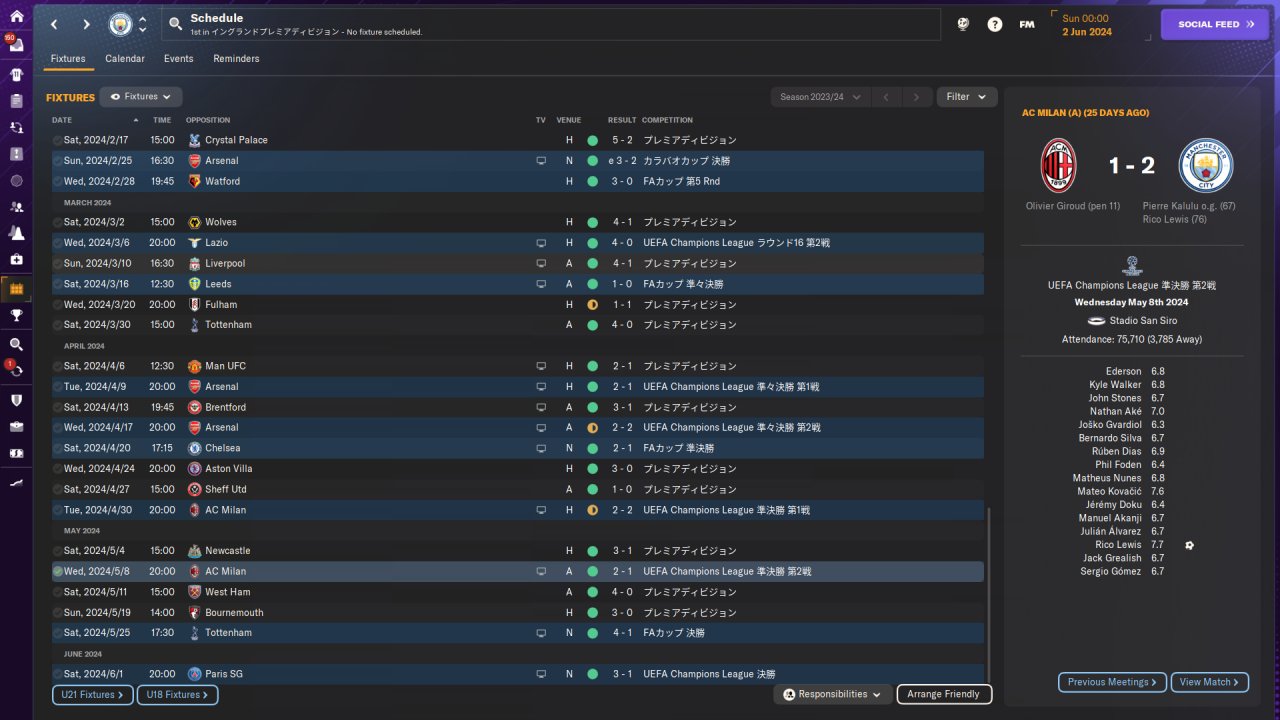The height and width of the screenshot is (720, 1280).
Task: Select the row circle for Wolves fixture
Action: (58, 222)
